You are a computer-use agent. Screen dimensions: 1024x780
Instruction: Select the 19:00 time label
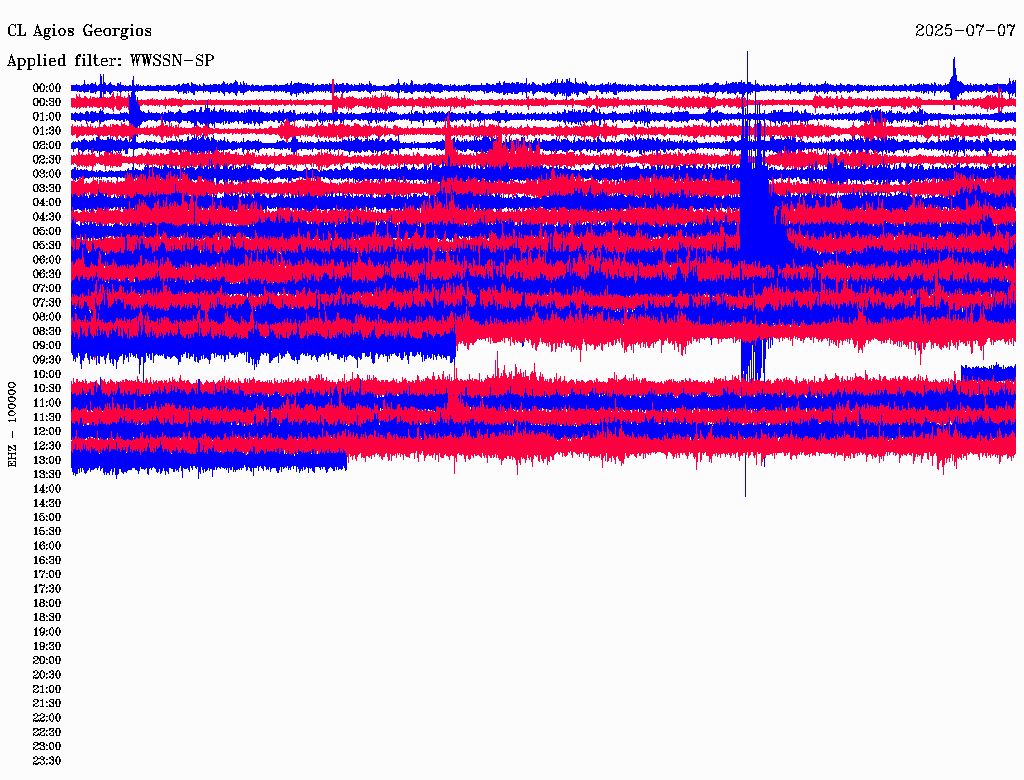47,632
